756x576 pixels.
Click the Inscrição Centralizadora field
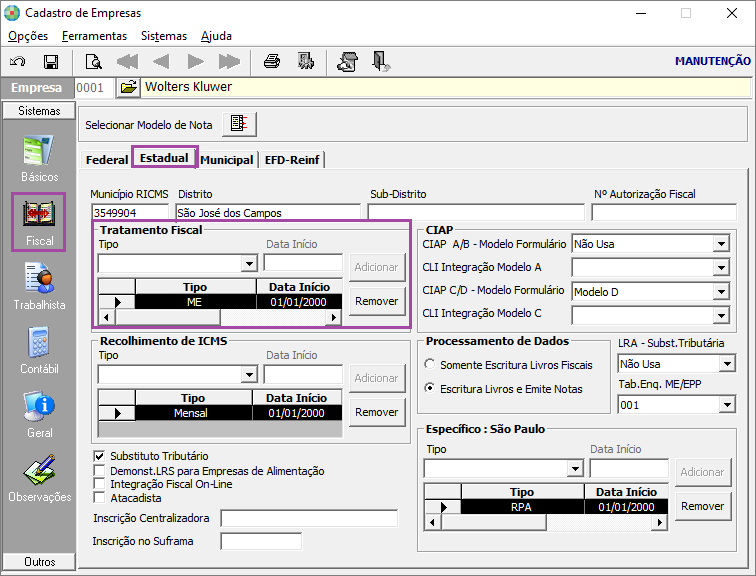pos(309,518)
